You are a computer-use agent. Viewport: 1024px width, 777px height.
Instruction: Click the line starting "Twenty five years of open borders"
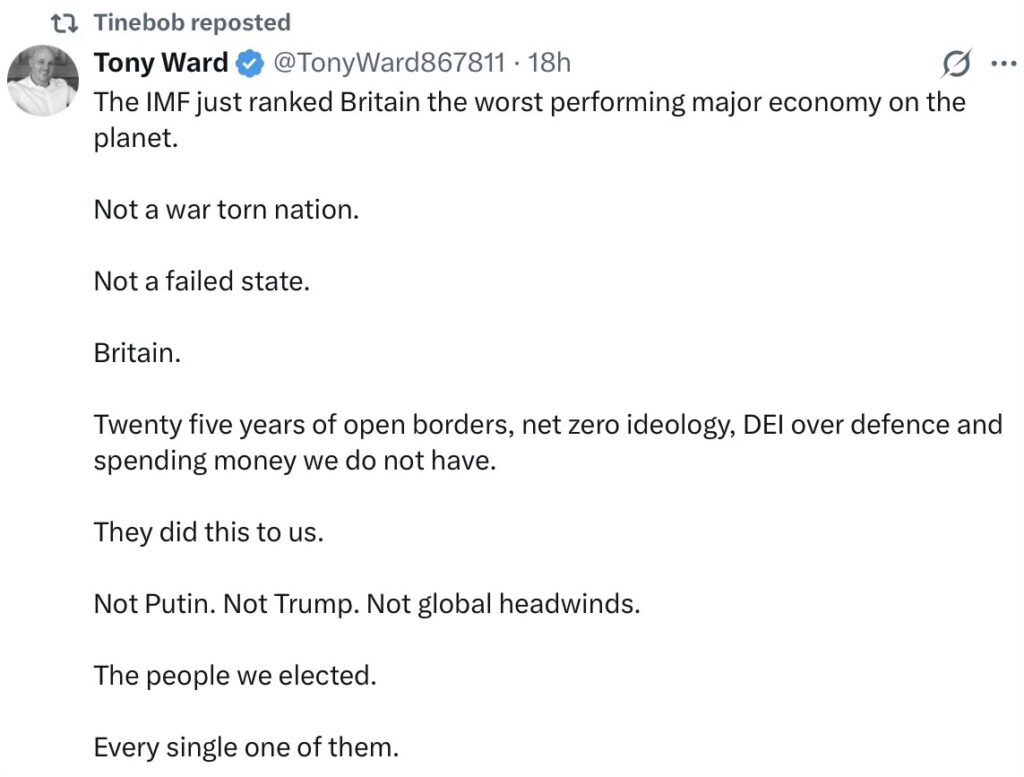547,424
